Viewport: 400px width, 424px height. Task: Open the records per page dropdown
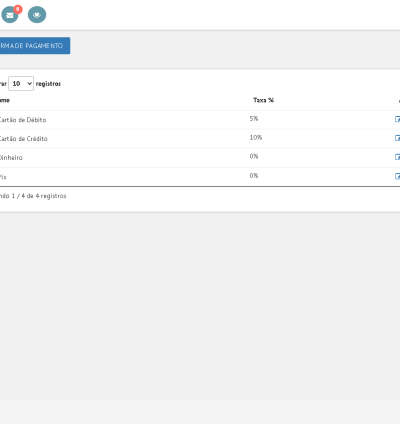coord(21,84)
